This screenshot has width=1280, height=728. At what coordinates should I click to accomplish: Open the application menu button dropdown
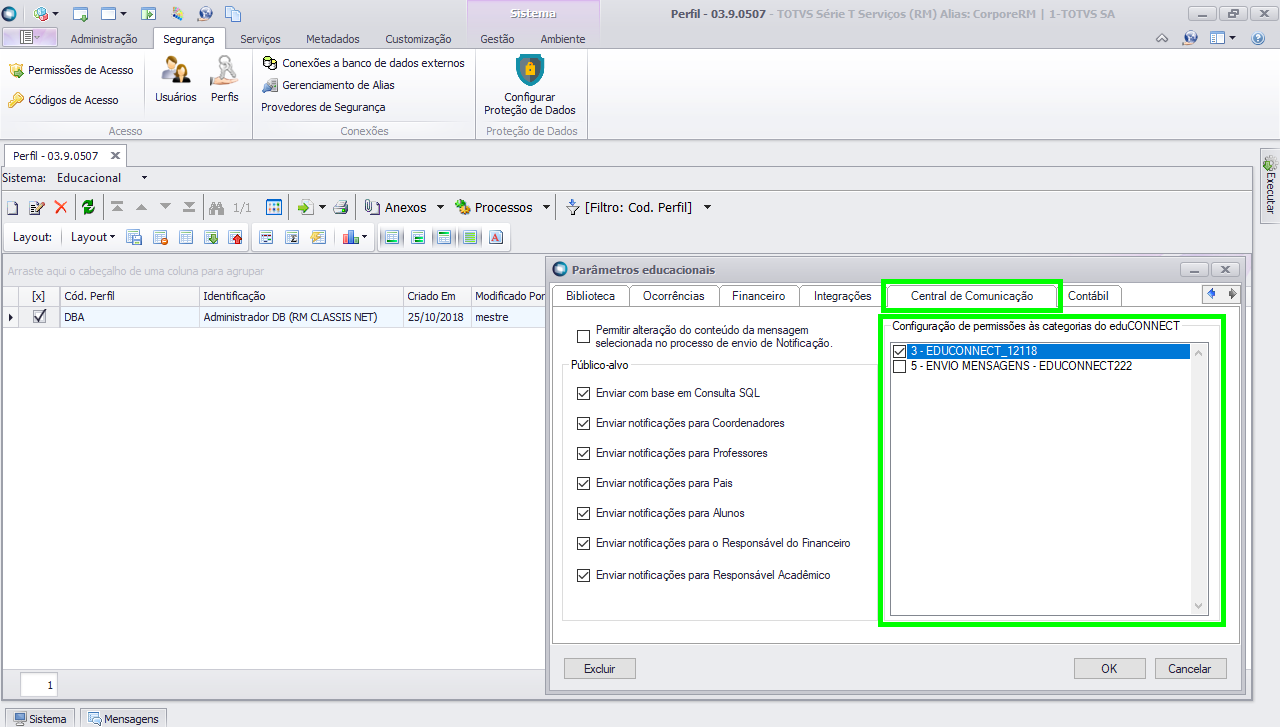click(31, 38)
